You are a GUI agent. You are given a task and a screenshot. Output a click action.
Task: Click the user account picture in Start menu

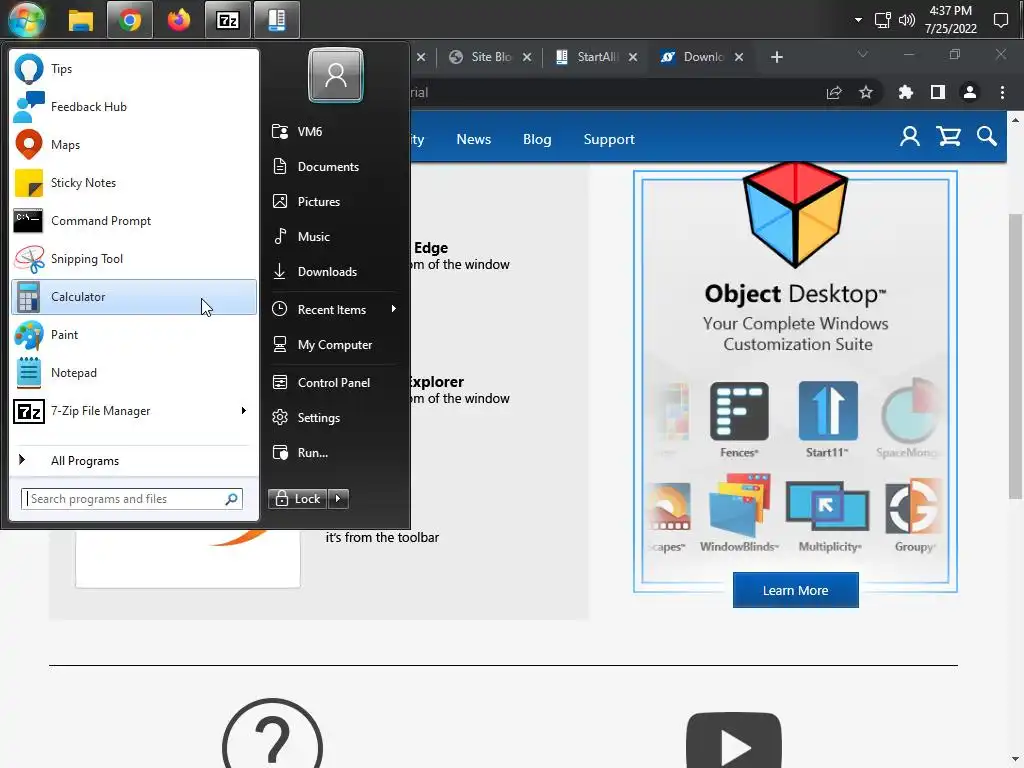coord(336,75)
